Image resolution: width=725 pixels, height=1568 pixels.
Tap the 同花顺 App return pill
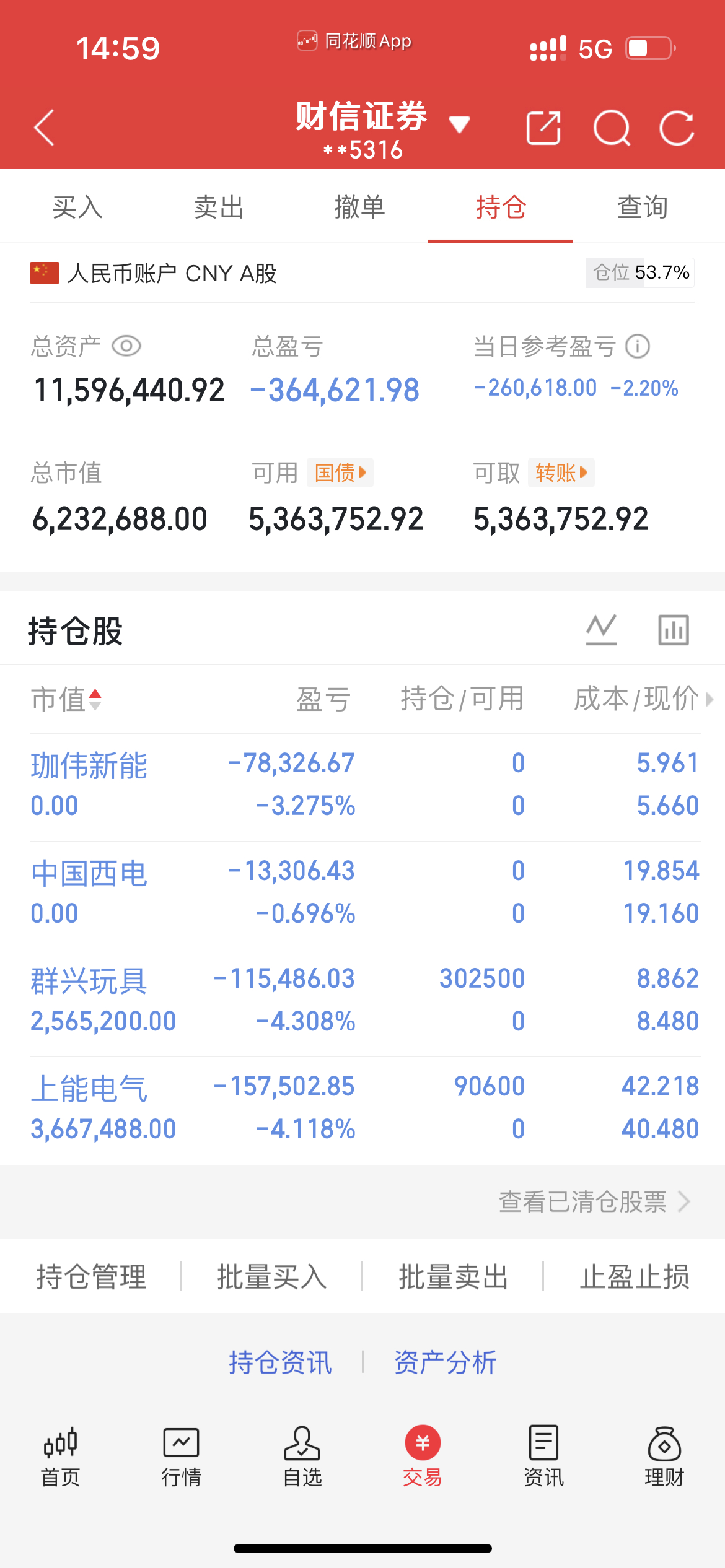354,41
